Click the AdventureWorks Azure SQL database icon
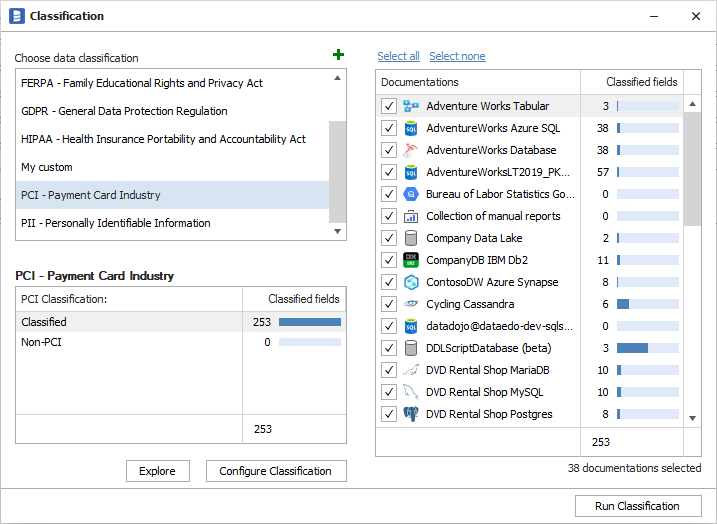This screenshot has width=717, height=524. coord(410,128)
